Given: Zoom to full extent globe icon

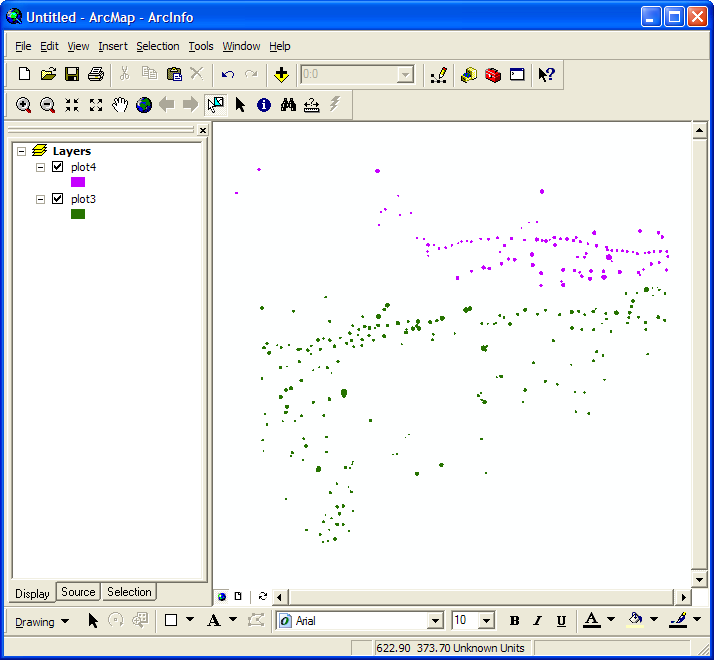Looking at the screenshot, I should [x=144, y=105].
